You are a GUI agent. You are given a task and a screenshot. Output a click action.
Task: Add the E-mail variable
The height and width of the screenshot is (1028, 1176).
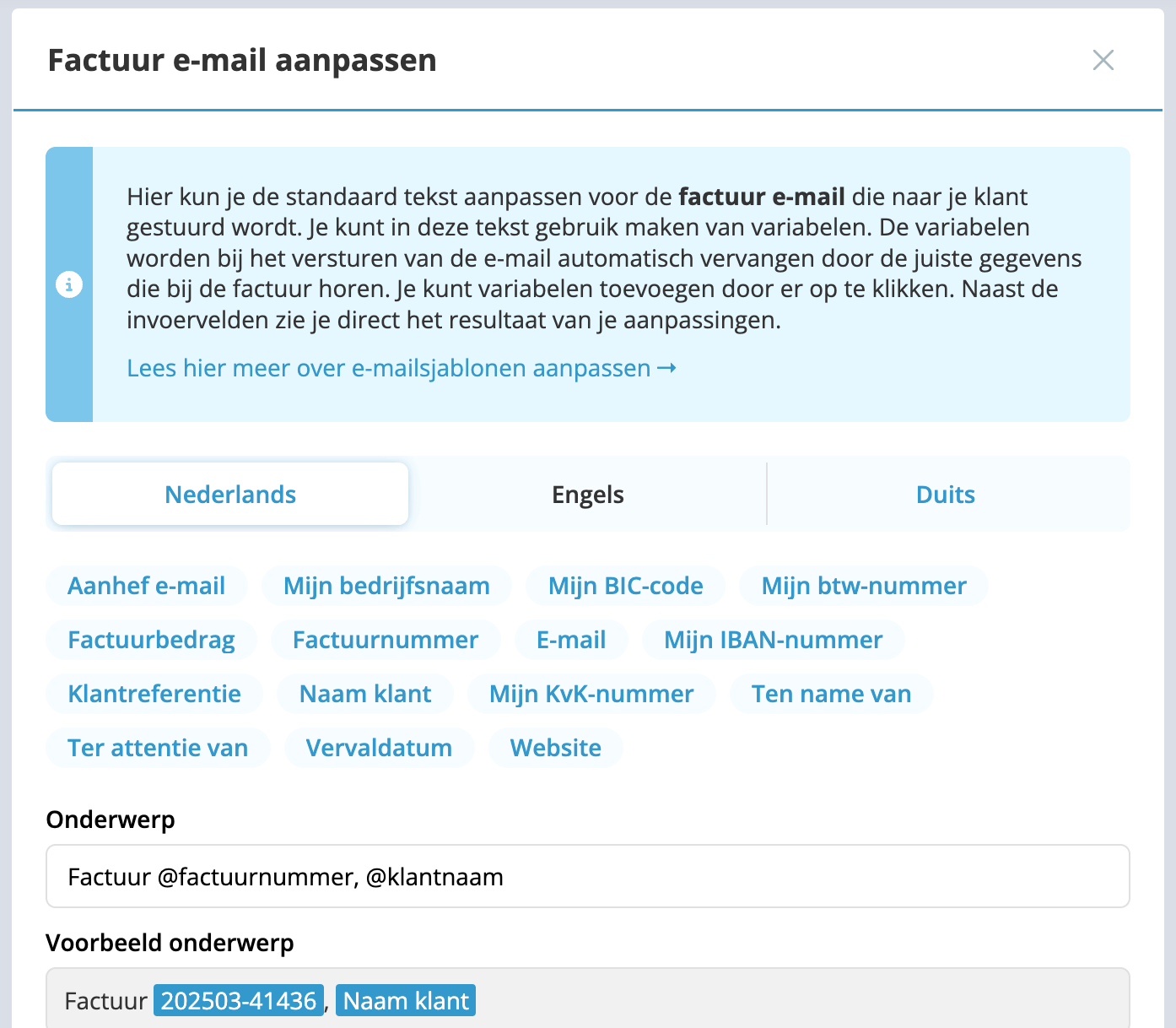[x=571, y=640]
